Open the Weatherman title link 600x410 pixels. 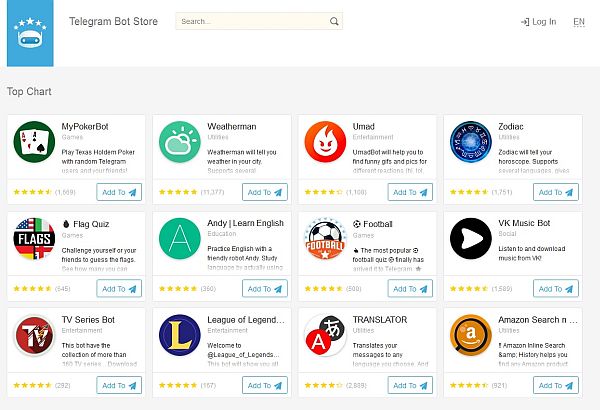coord(232,127)
